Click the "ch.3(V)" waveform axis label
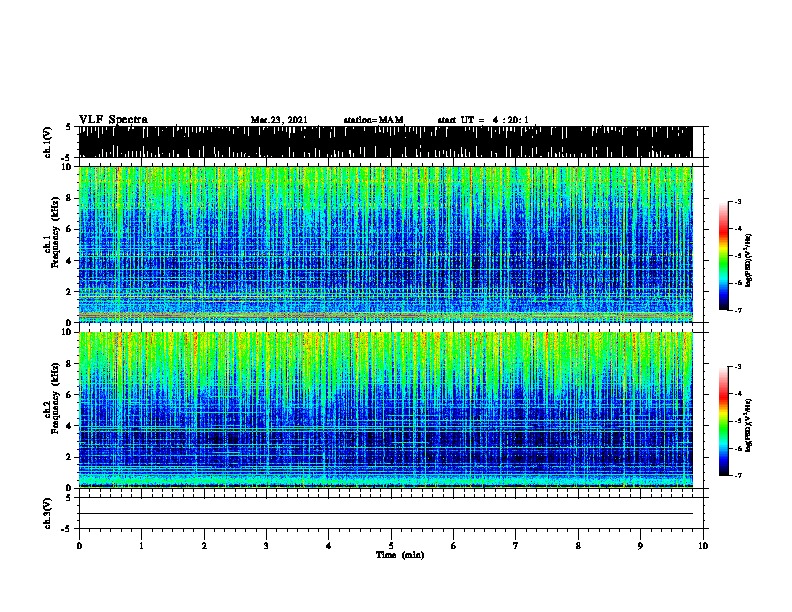 [47, 514]
